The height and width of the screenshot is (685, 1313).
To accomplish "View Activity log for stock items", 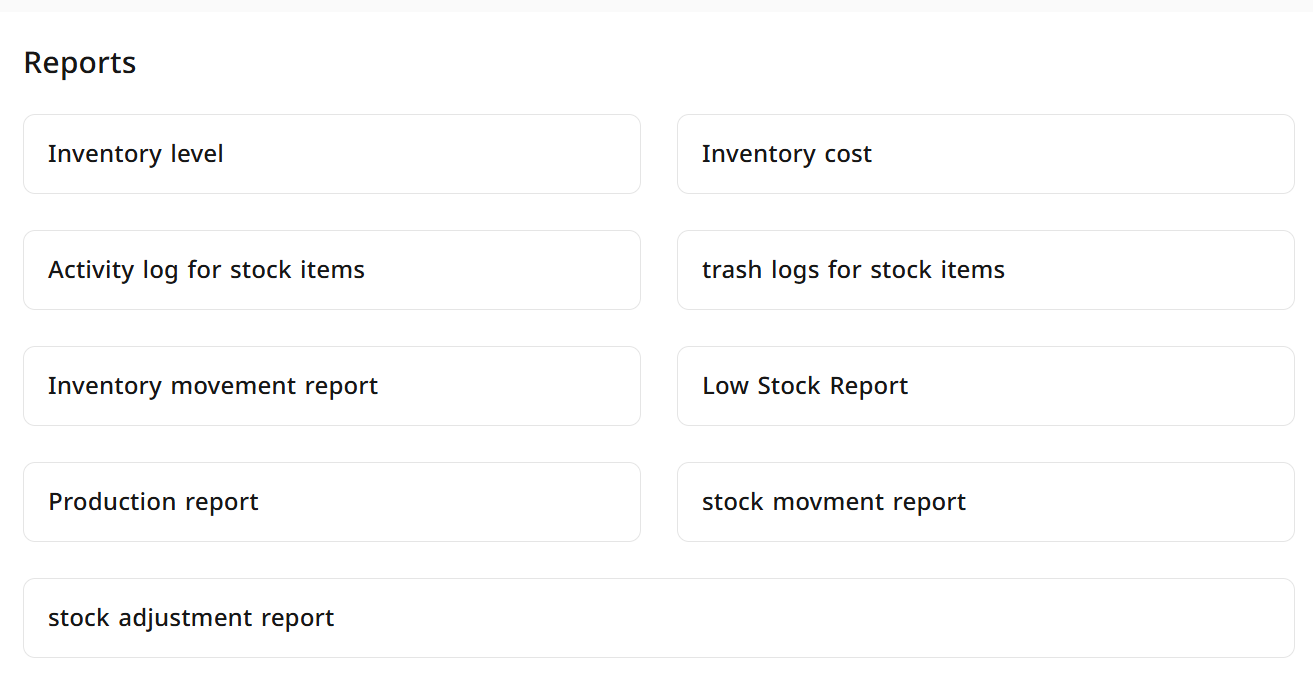I will point(332,270).
